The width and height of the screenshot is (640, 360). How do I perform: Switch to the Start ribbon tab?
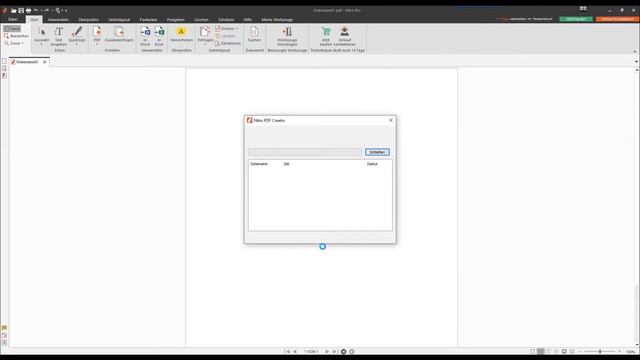34,20
